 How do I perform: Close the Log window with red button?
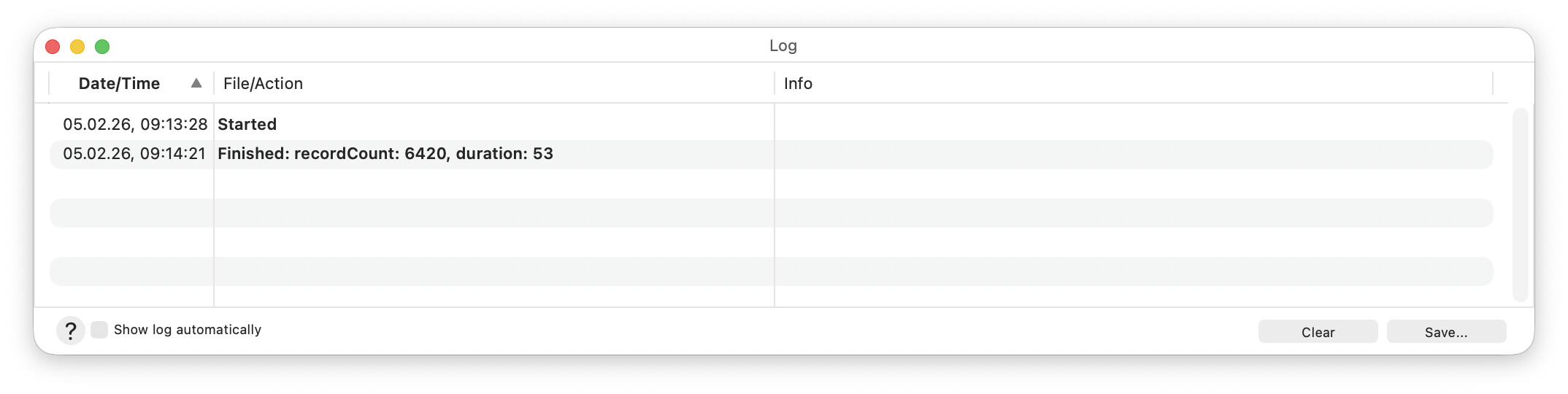[x=53, y=47]
